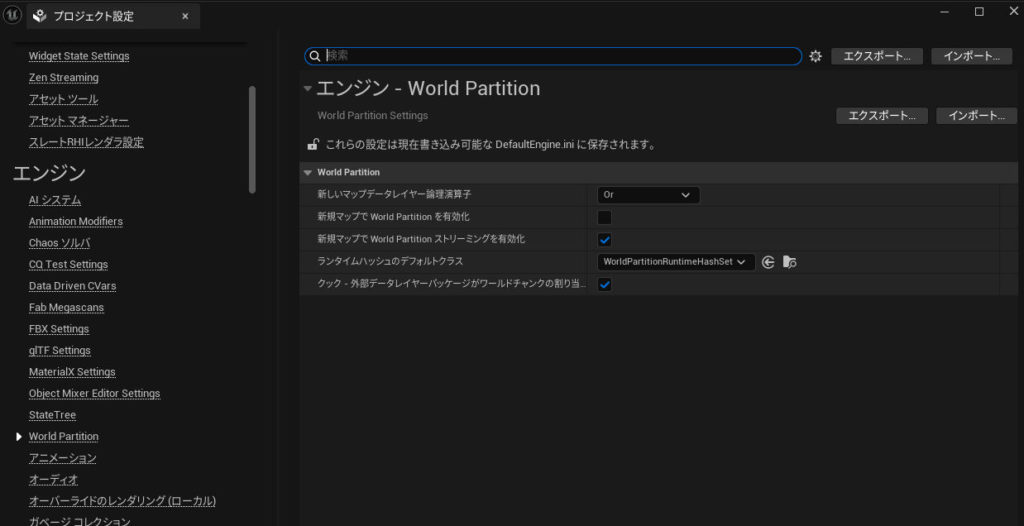
Task: Open the data layer logic operator 'Or' dropdown
Action: pos(648,195)
